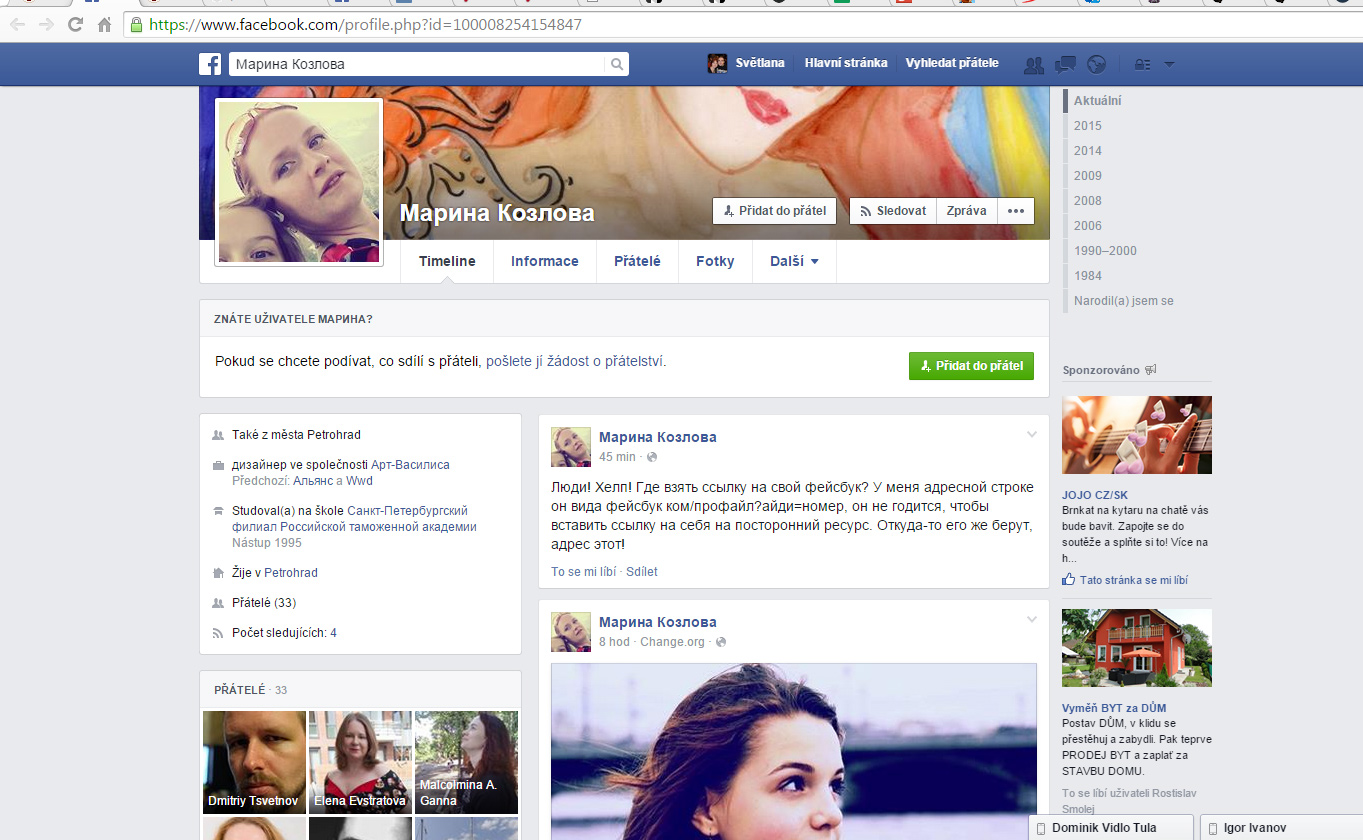Open the three-dots more actions button
1363x840 pixels.
1016,211
